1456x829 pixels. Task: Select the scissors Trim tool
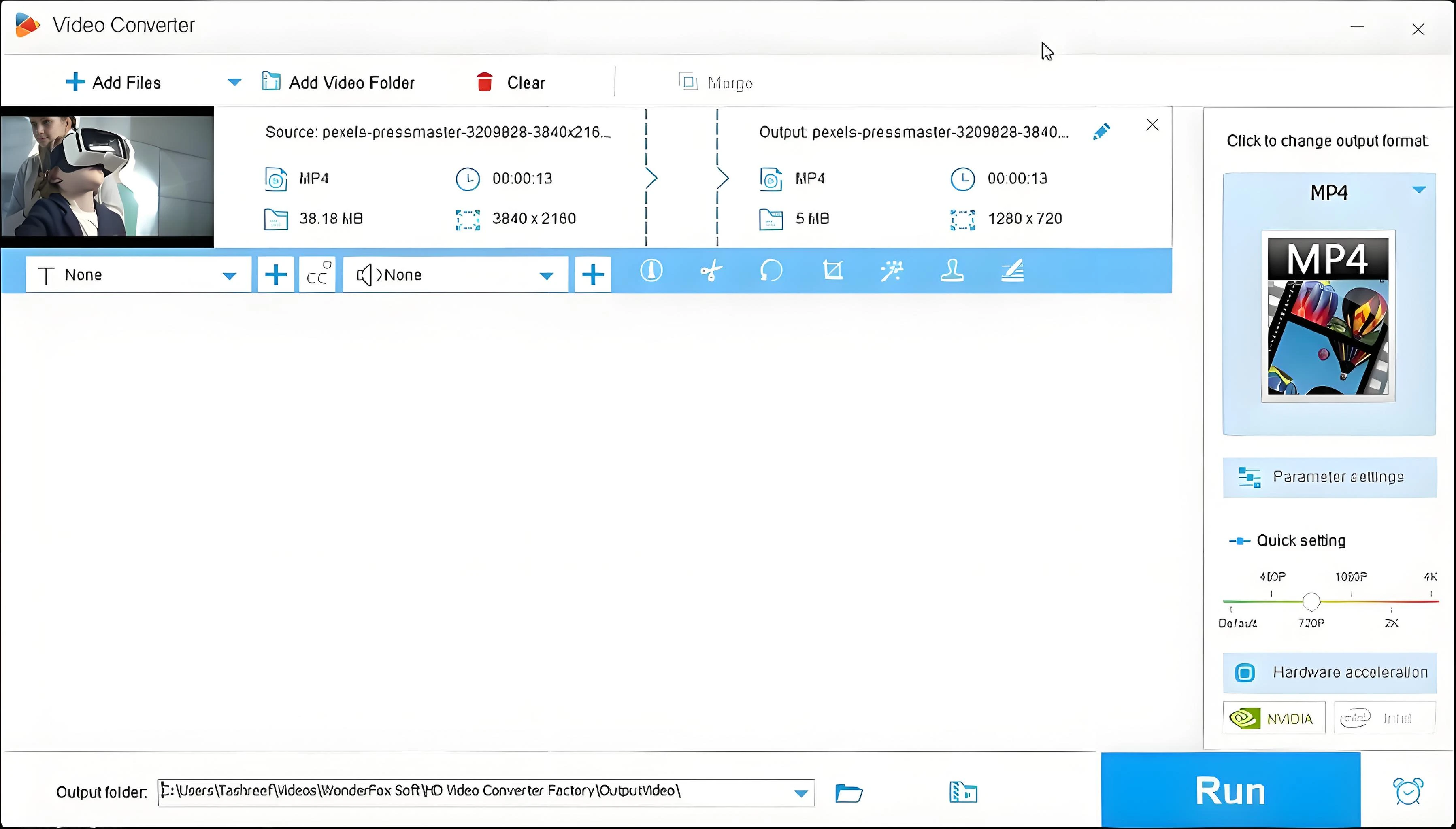point(711,270)
